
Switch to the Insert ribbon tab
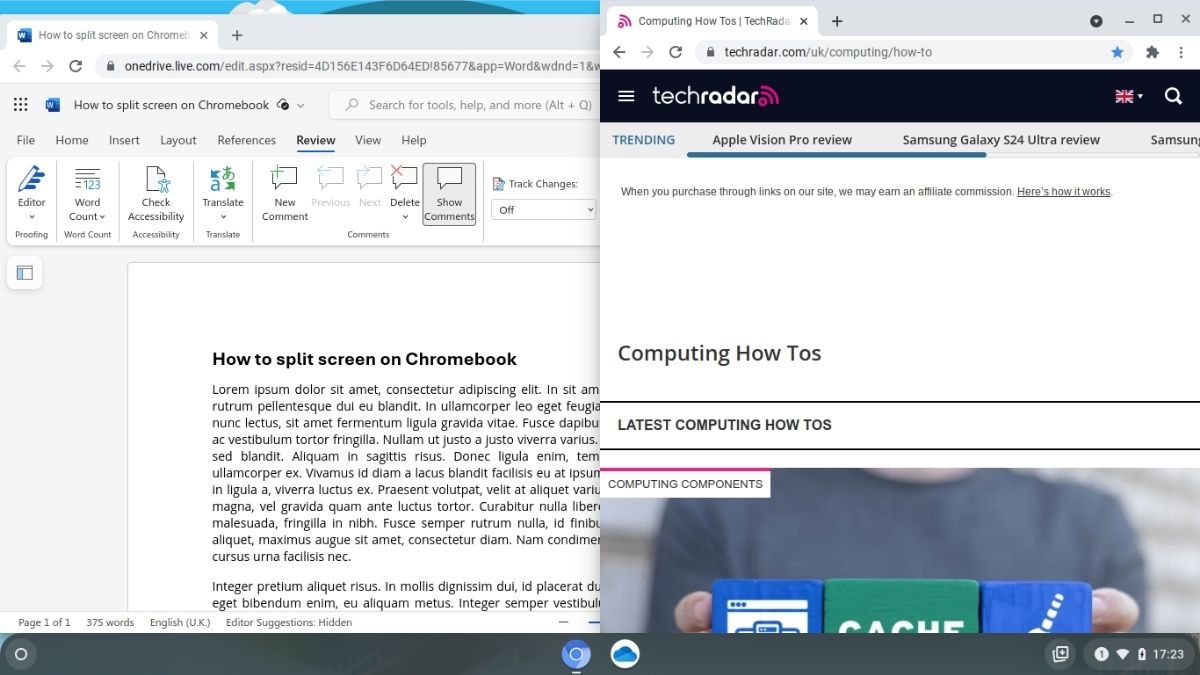point(123,140)
